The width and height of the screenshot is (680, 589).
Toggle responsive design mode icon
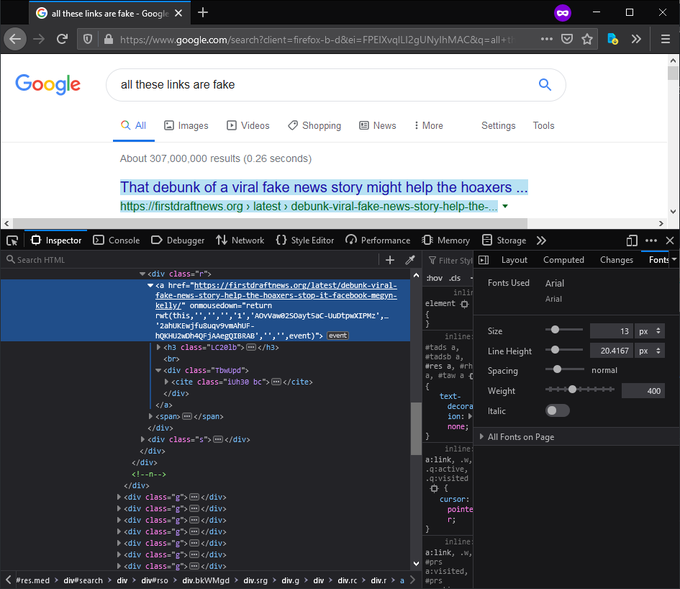[x=632, y=240]
